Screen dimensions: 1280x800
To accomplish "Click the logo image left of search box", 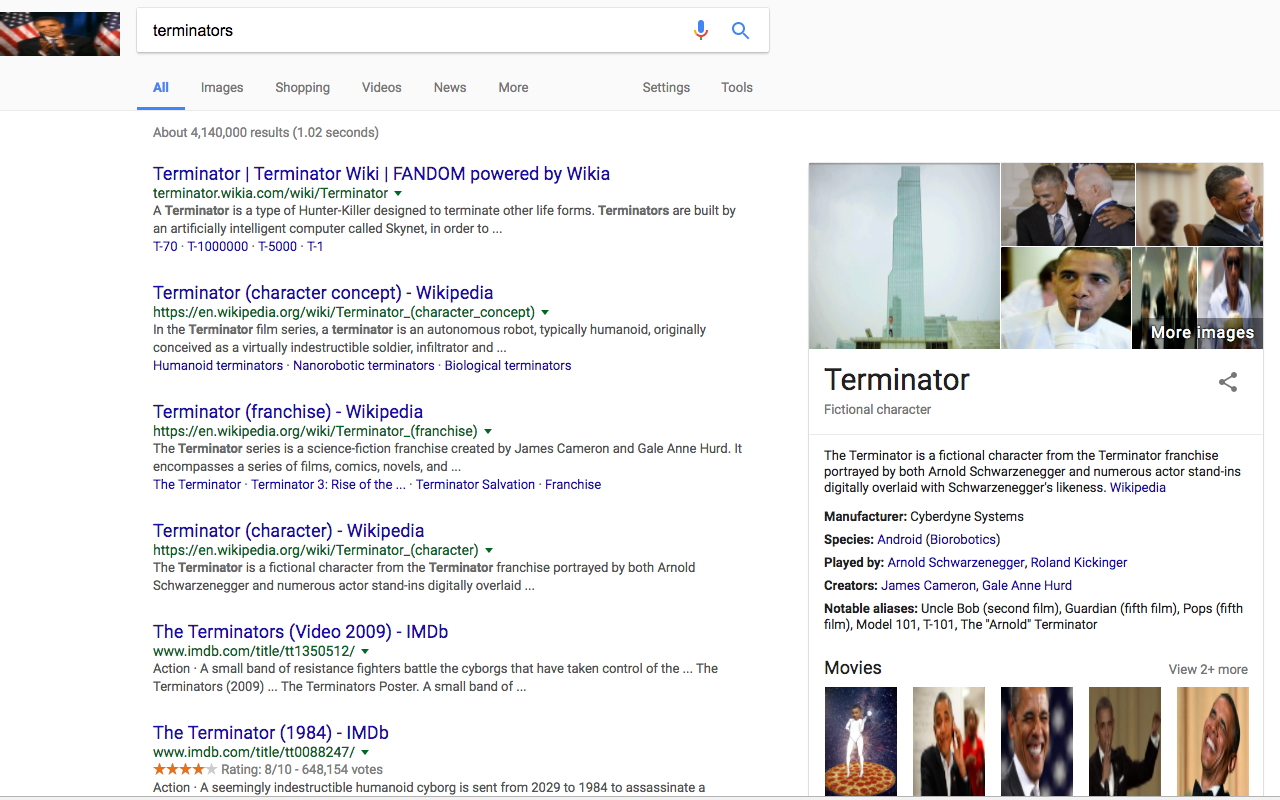I will (x=60, y=34).
